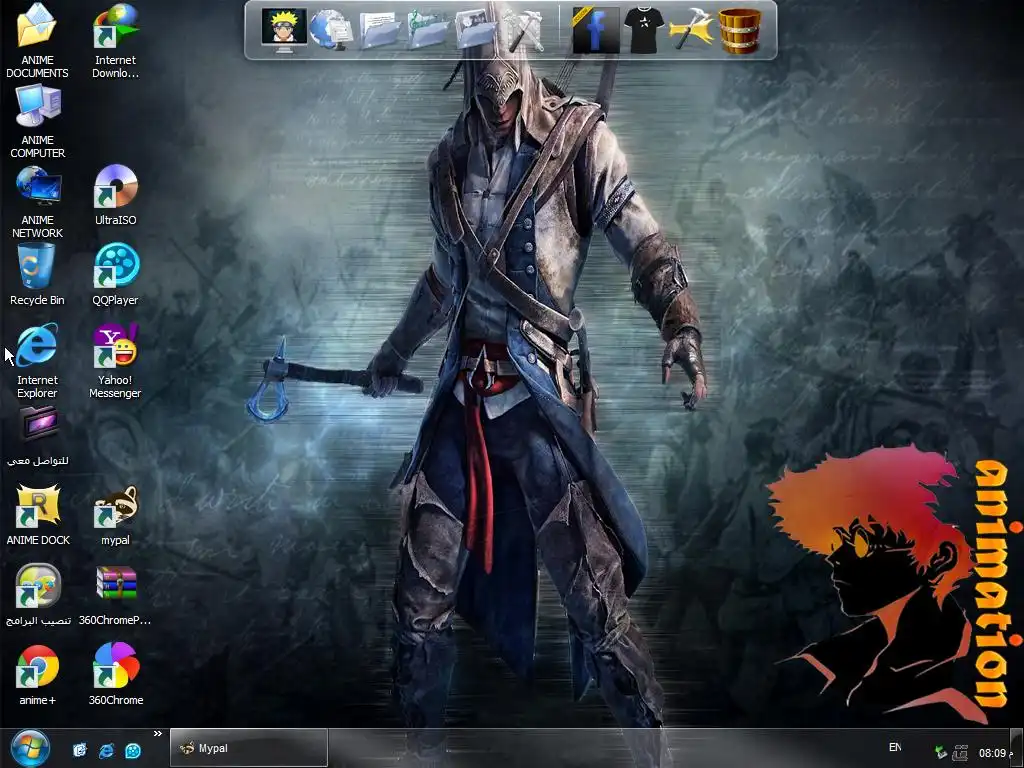The height and width of the screenshot is (768, 1024).
Task: Expand hidden quick launch items chevron
Action: point(157,734)
